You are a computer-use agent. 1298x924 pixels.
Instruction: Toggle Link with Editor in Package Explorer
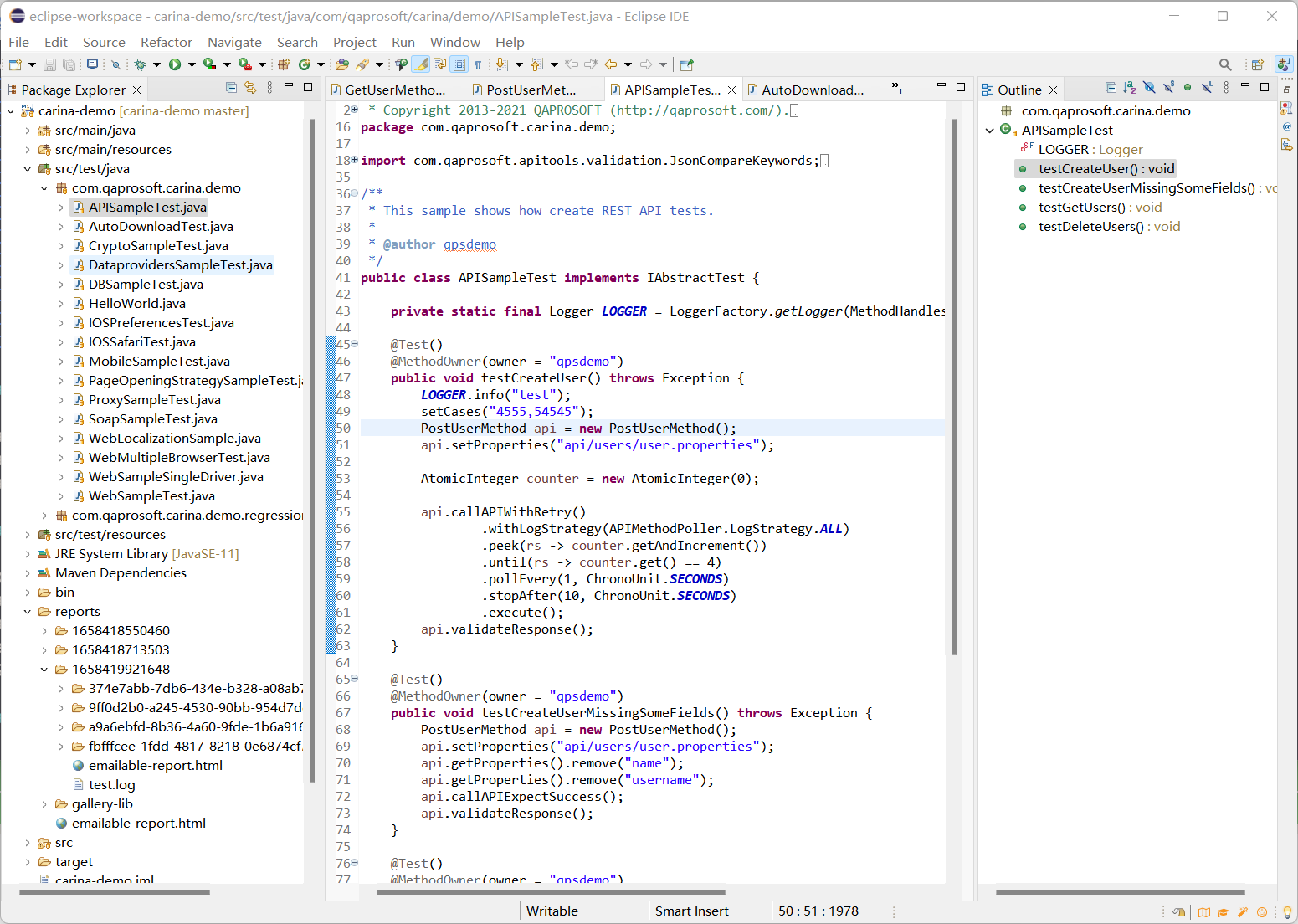coord(250,88)
